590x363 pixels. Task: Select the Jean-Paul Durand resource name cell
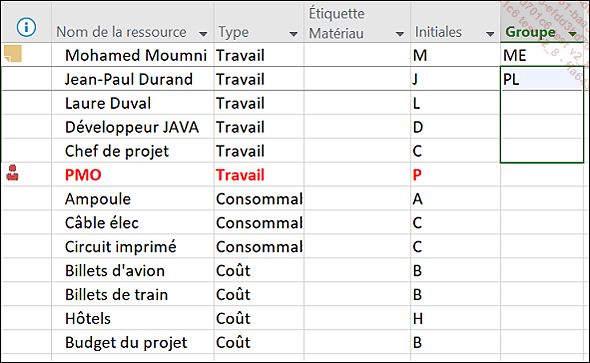[x=133, y=79]
